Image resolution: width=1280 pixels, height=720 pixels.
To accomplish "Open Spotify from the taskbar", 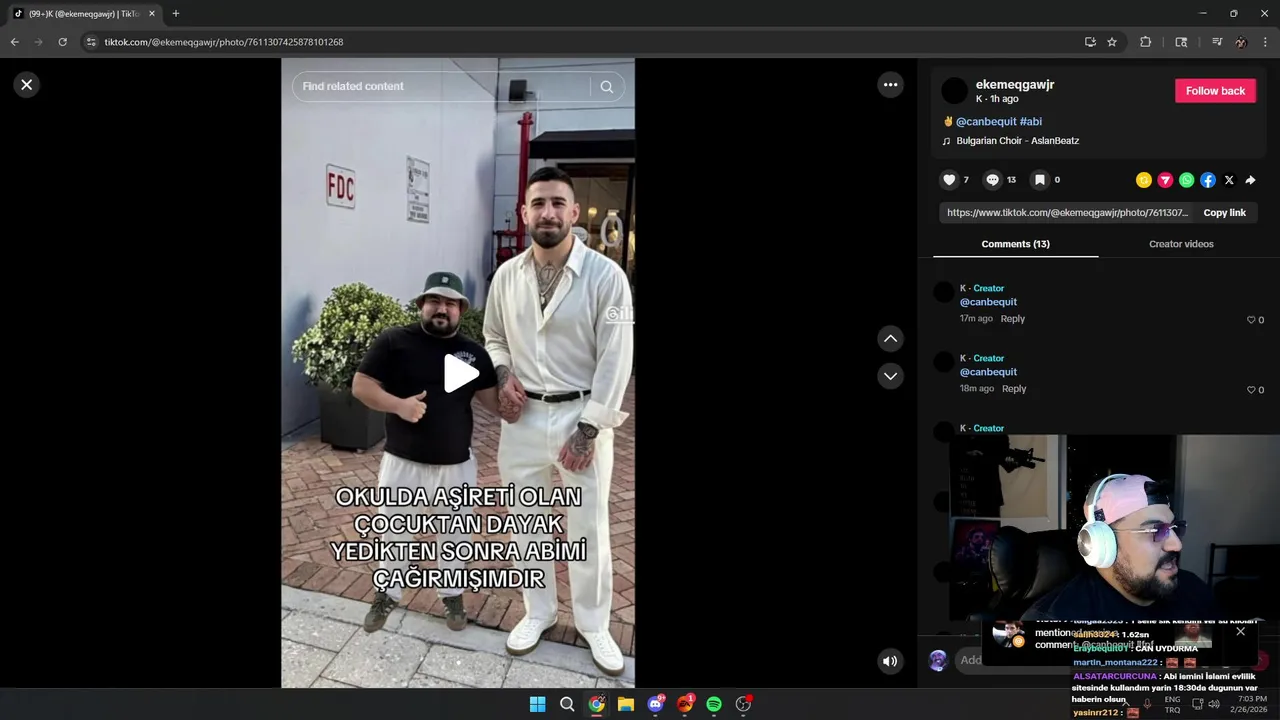I will coord(714,704).
